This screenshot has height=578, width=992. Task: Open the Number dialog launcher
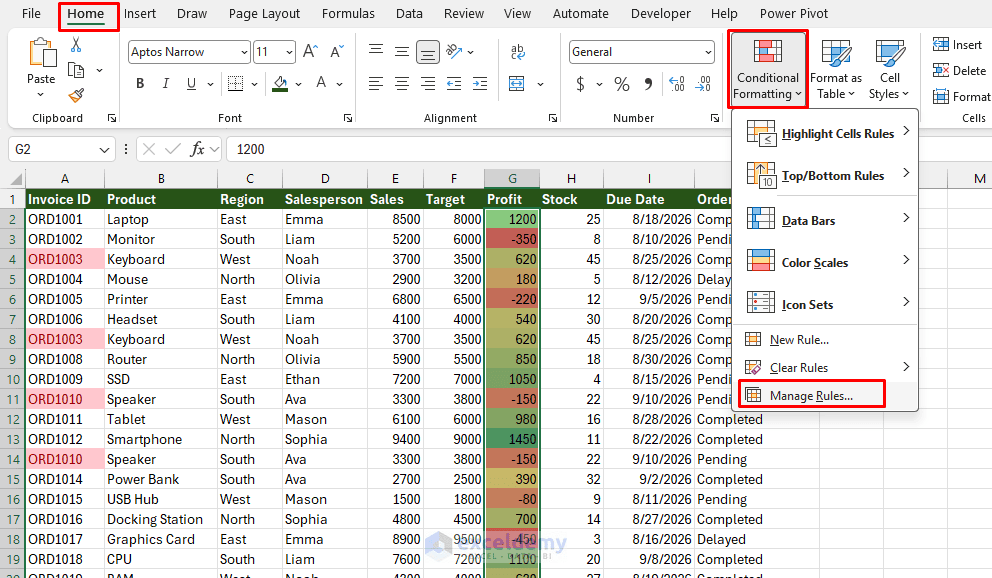coord(714,118)
